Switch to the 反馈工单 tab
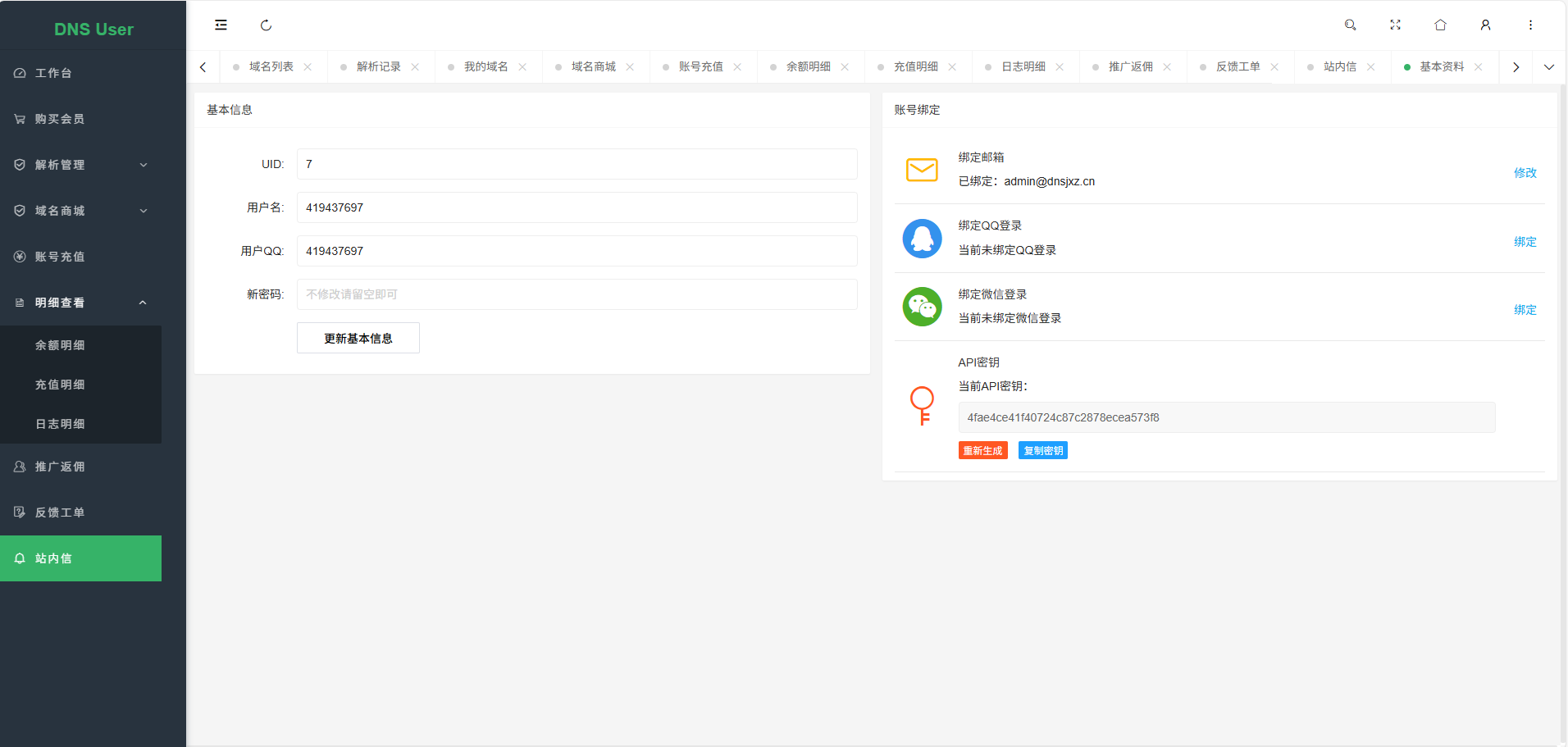1568x747 pixels. tap(1237, 67)
